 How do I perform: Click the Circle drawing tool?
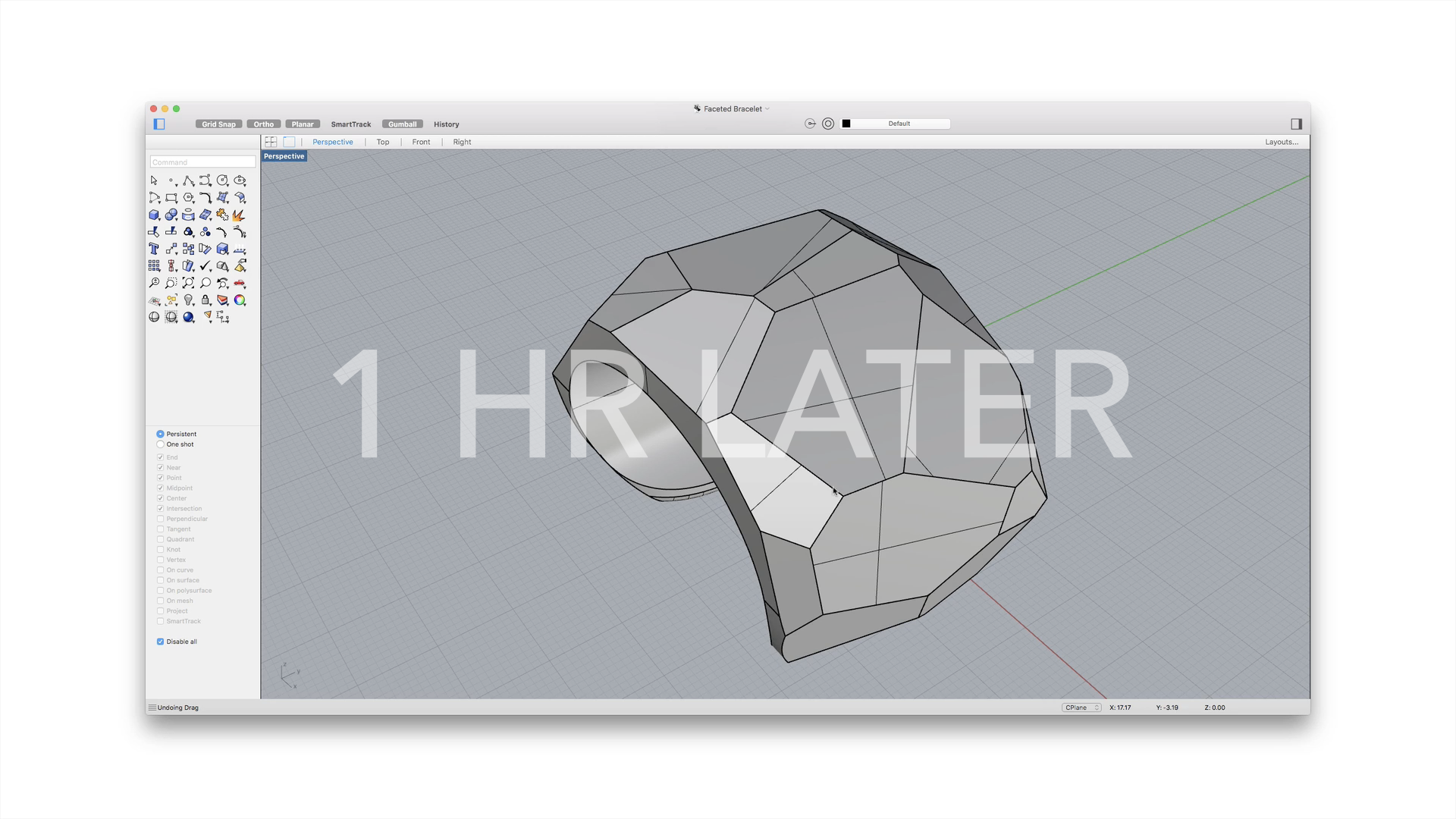222,180
